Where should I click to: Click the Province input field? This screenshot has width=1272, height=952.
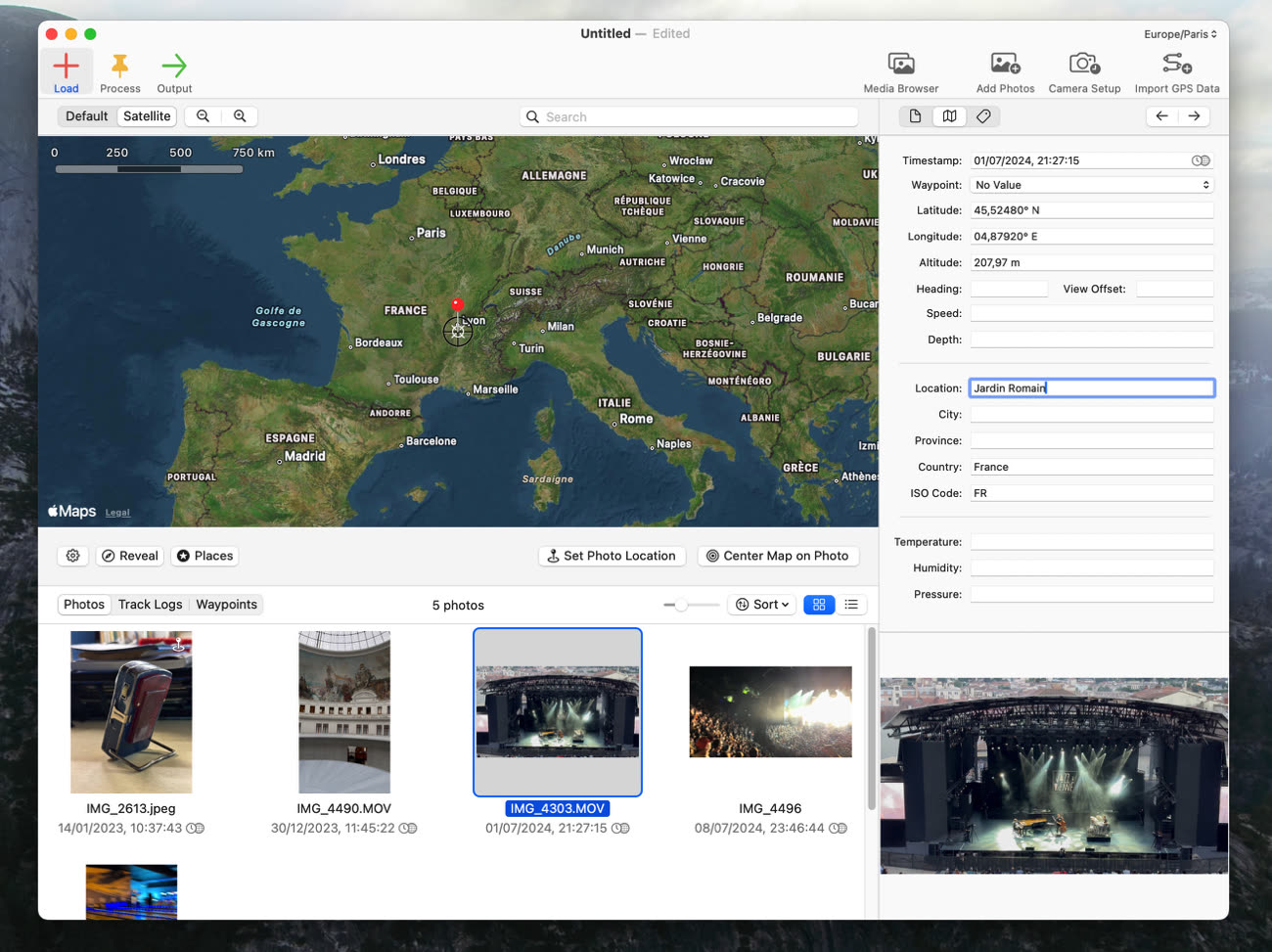pyautogui.click(x=1092, y=441)
